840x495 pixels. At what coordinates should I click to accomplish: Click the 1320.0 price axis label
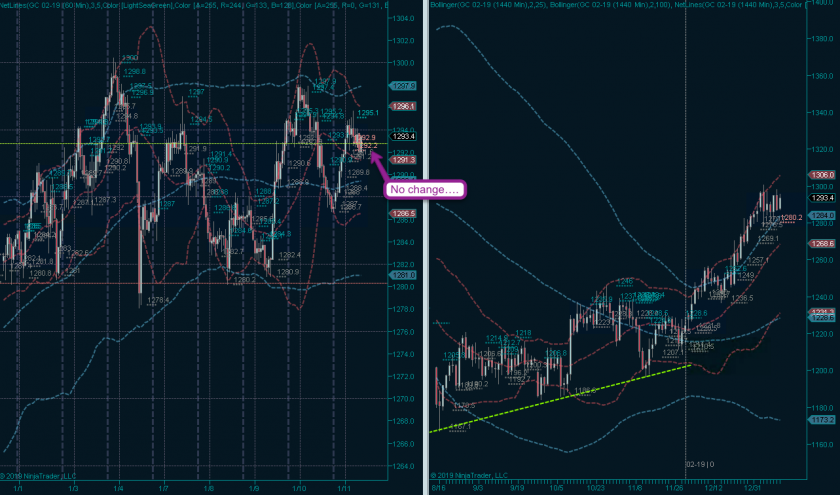tap(823, 149)
